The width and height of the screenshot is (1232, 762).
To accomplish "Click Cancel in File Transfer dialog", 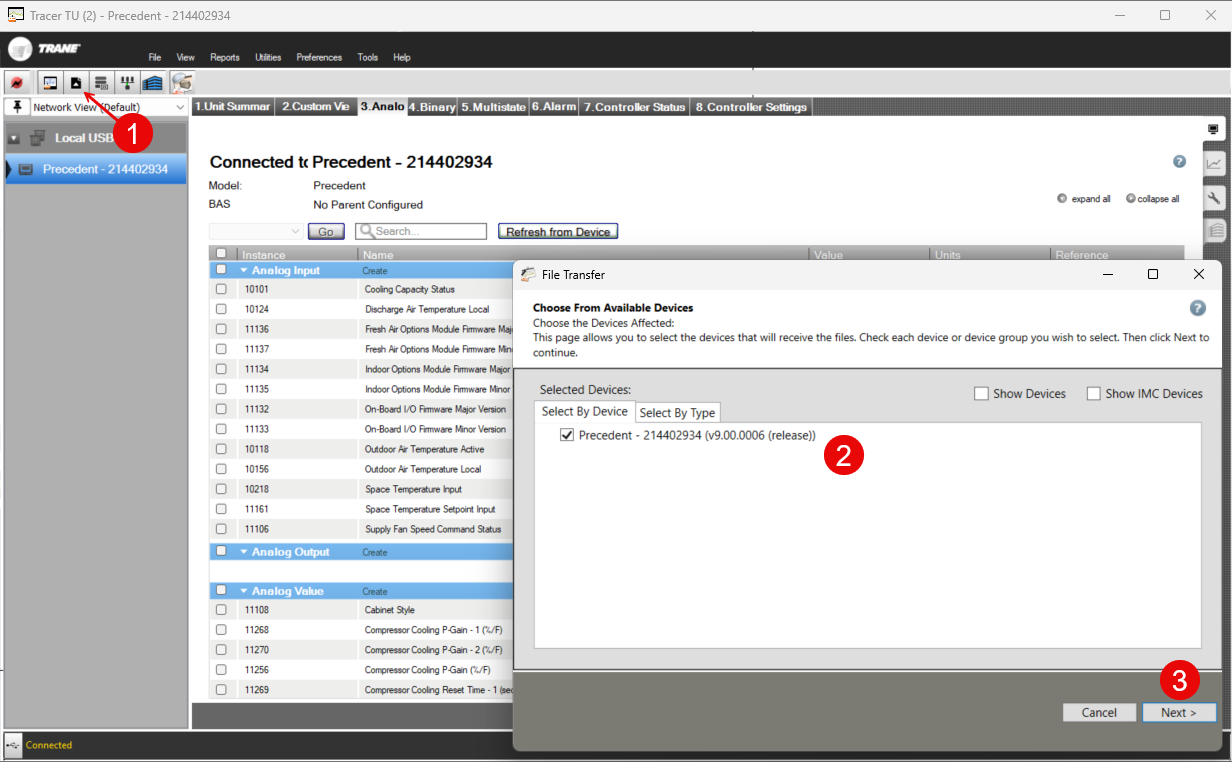I will [x=1099, y=712].
